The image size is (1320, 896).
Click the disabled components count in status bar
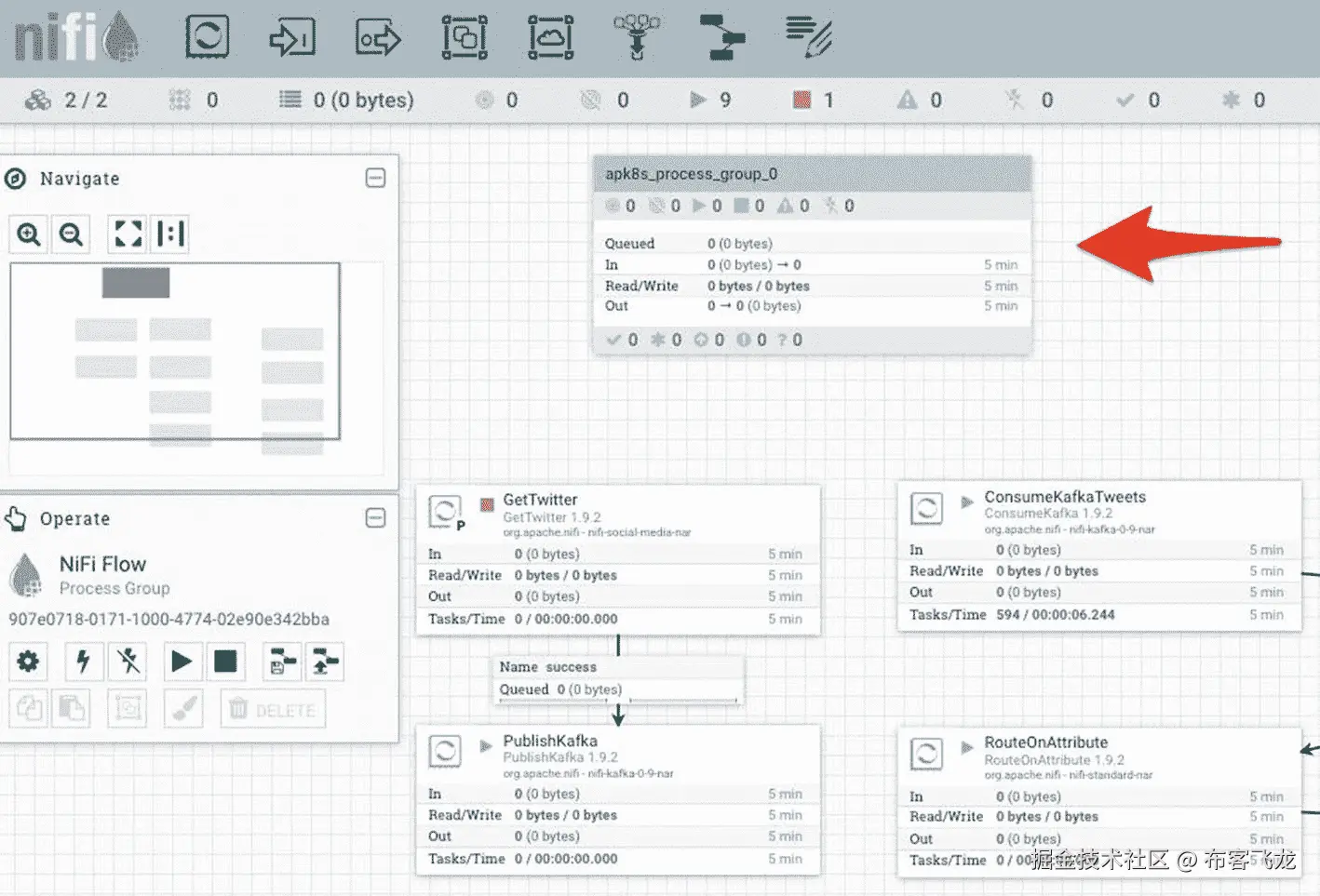click(x=1029, y=100)
